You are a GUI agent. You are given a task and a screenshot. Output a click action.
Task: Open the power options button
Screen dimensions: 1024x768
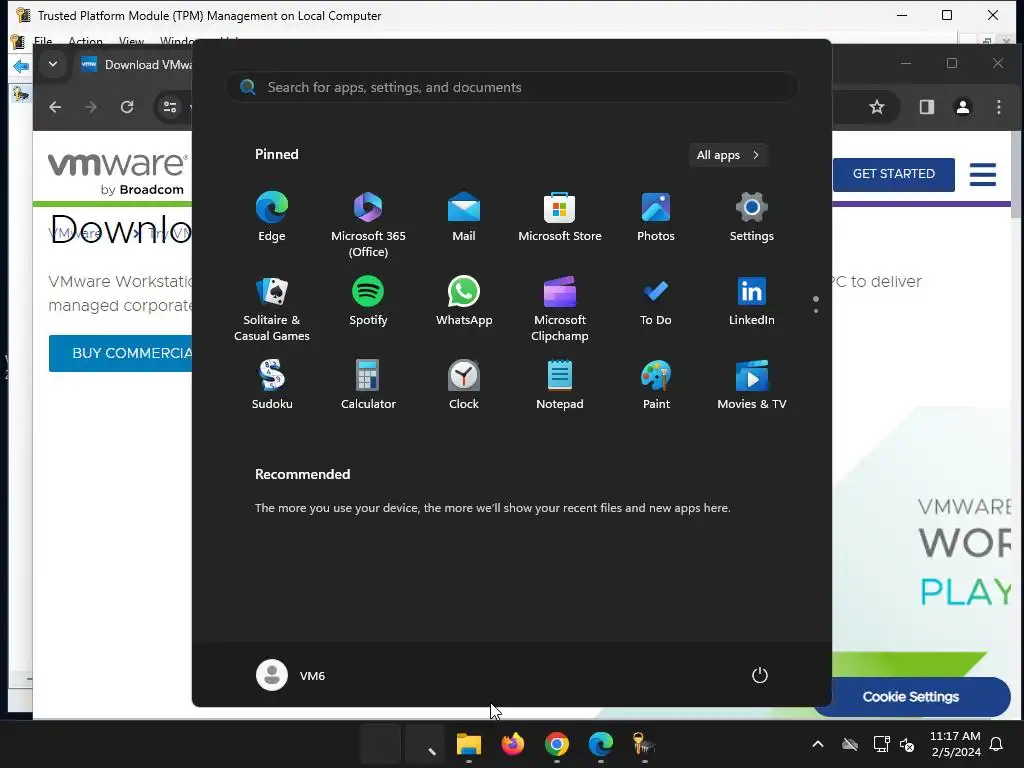[x=760, y=675]
